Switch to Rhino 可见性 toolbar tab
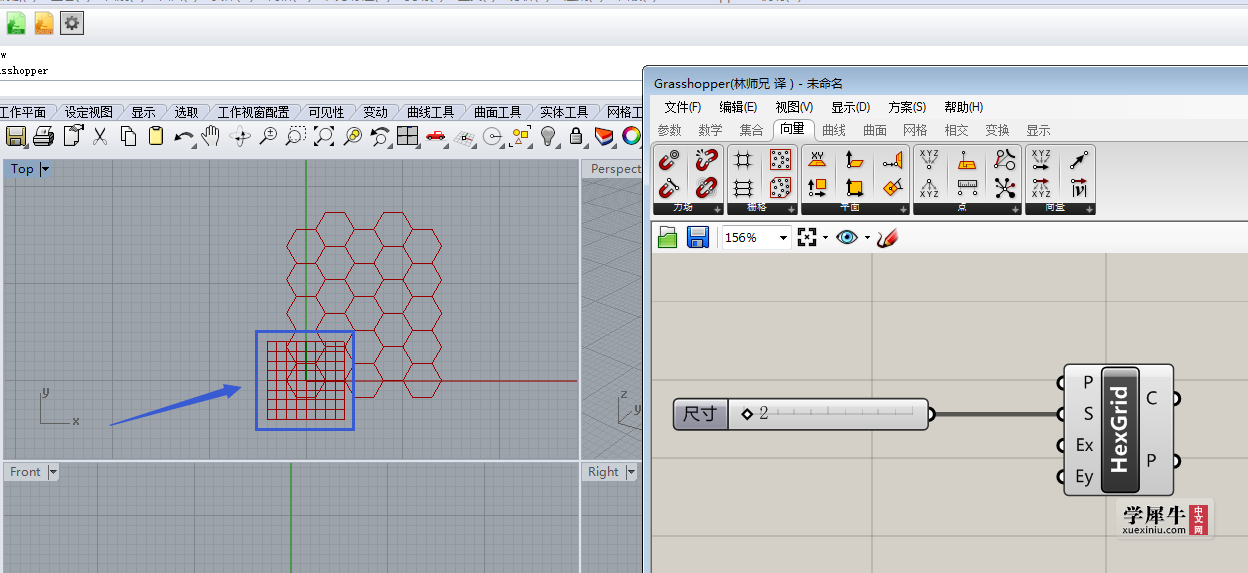 click(x=325, y=112)
